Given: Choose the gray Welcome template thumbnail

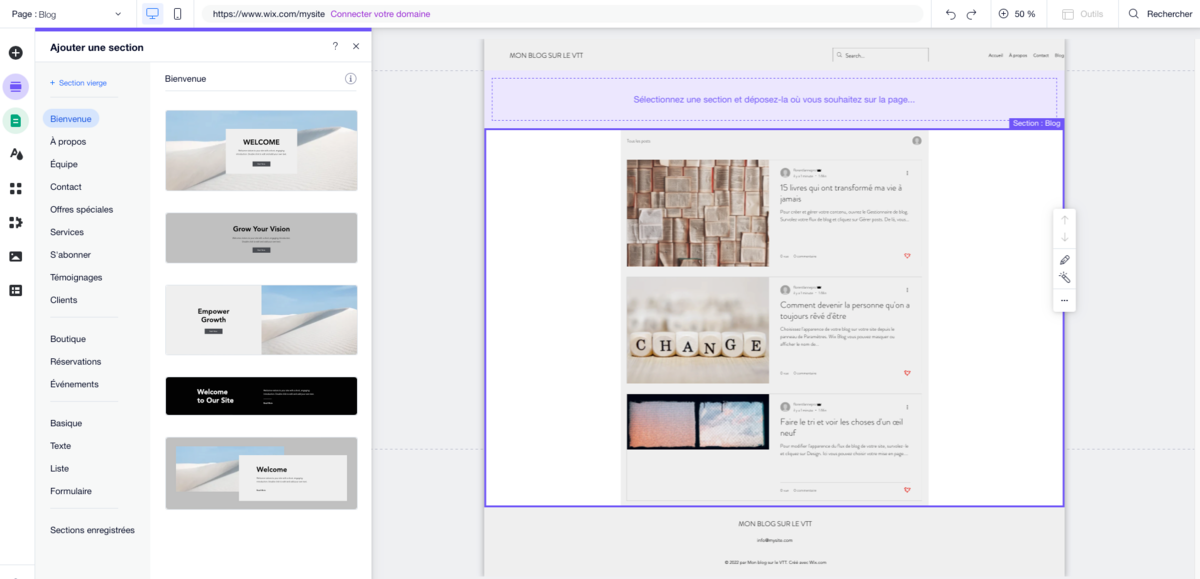Looking at the screenshot, I should [261, 473].
